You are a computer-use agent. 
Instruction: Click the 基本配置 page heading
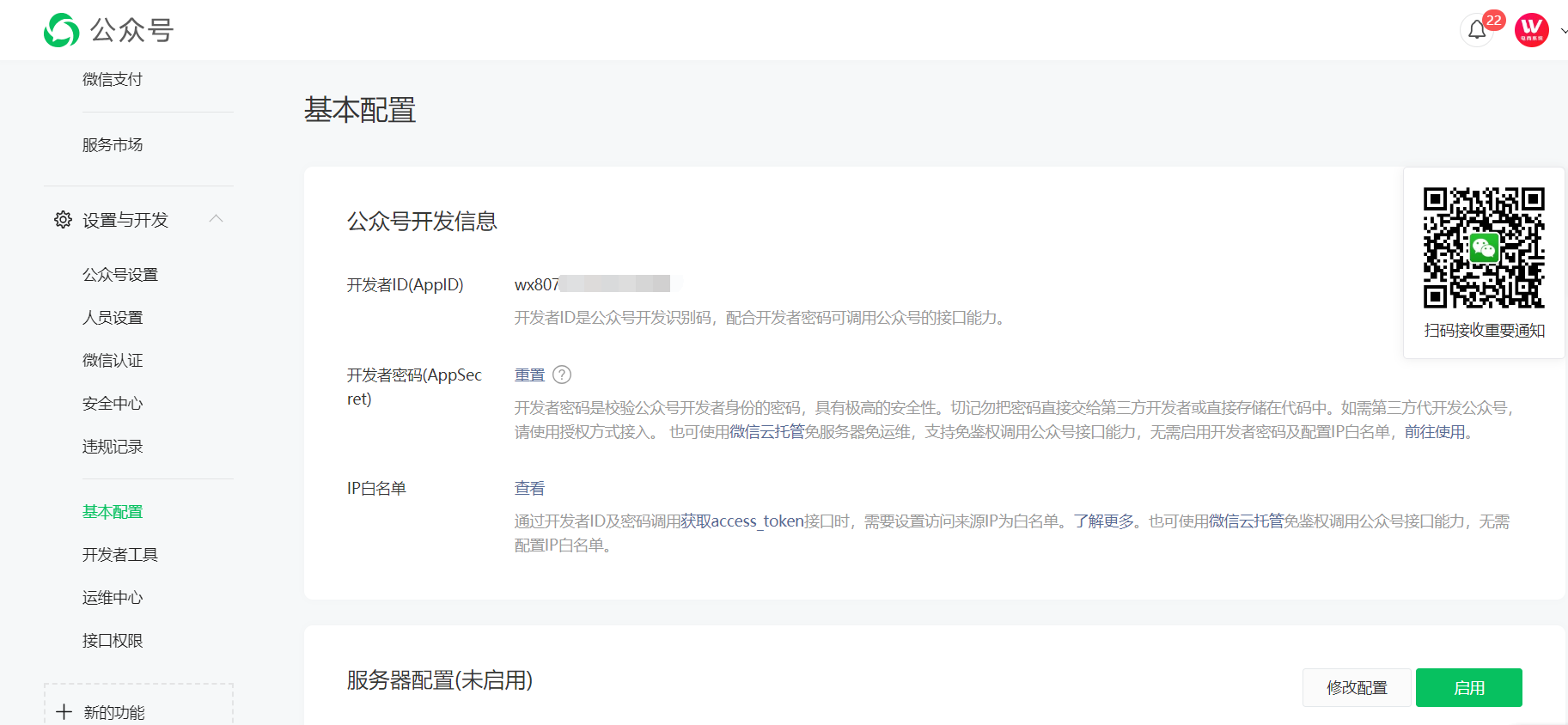(x=360, y=110)
